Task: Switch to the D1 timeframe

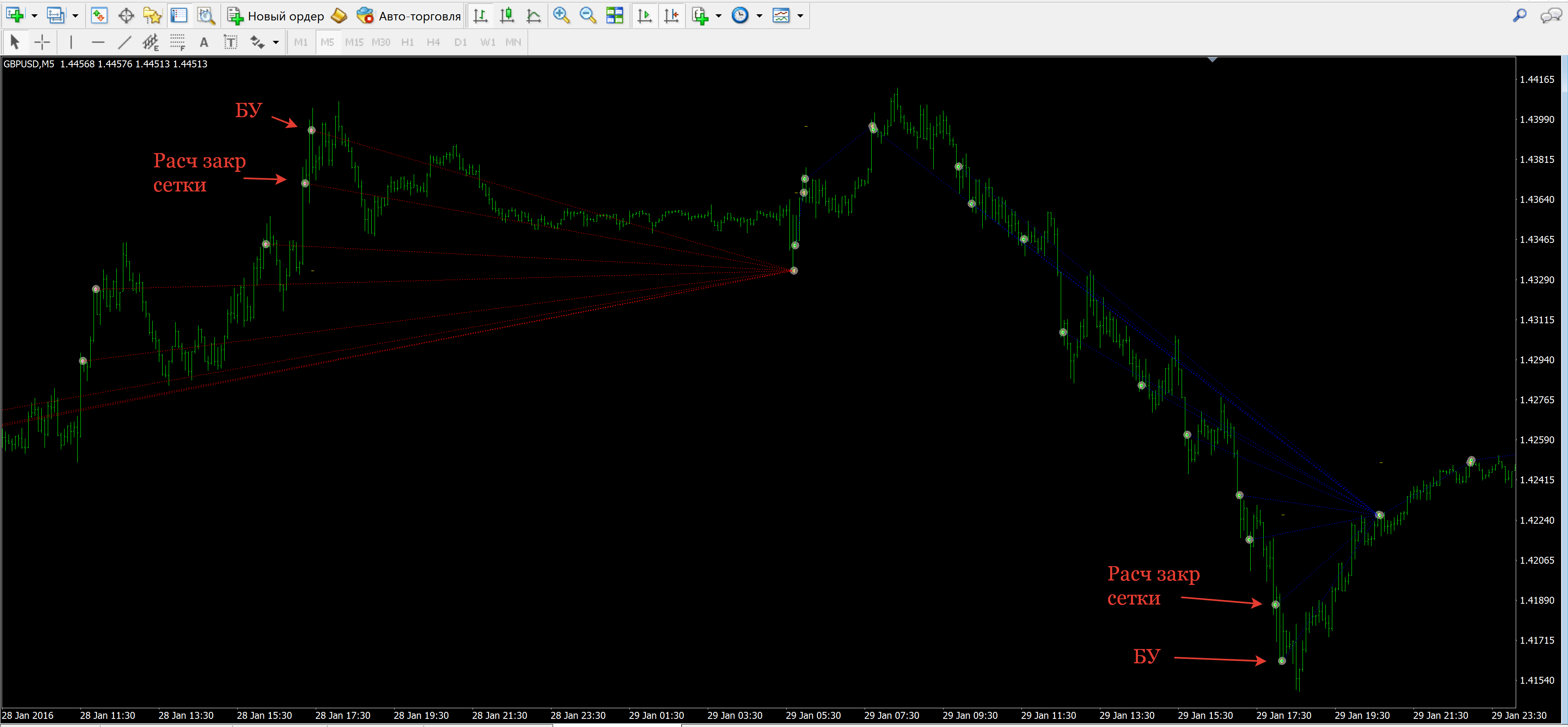Action: pos(461,42)
